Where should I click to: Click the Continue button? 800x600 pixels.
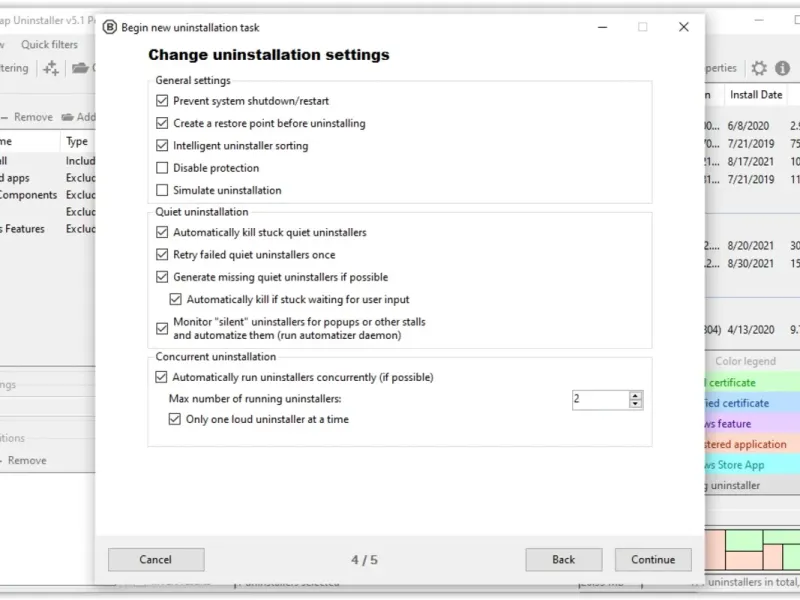point(653,560)
